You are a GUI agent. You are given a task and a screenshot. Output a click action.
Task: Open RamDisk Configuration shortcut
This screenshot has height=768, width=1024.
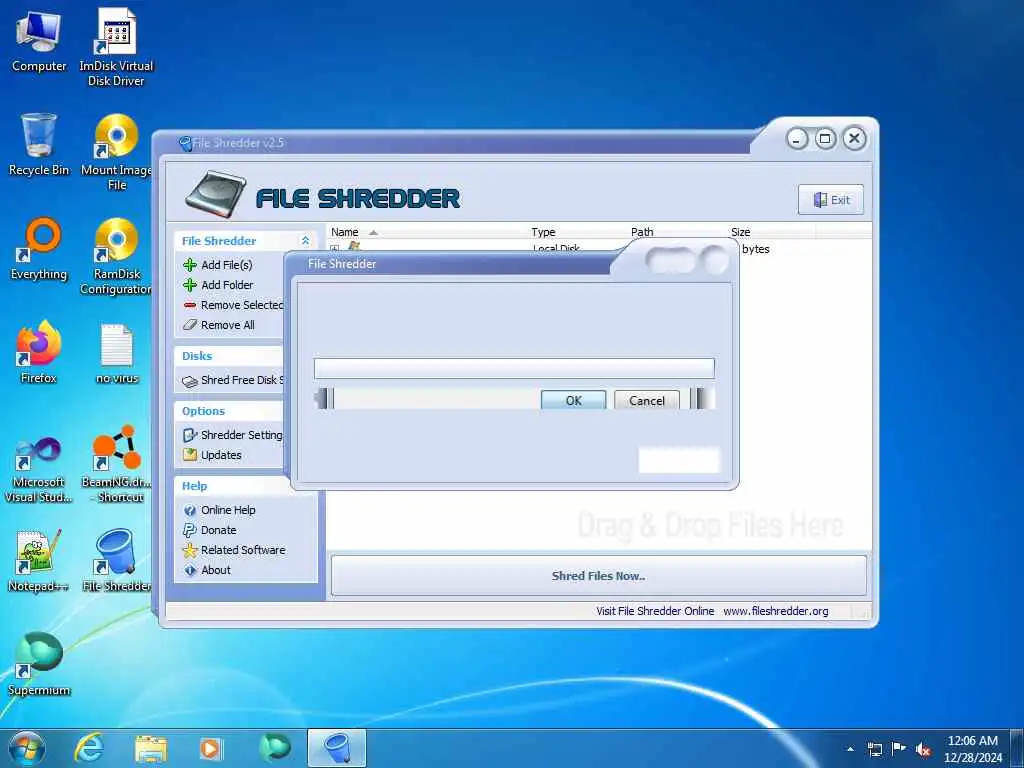pos(116,256)
